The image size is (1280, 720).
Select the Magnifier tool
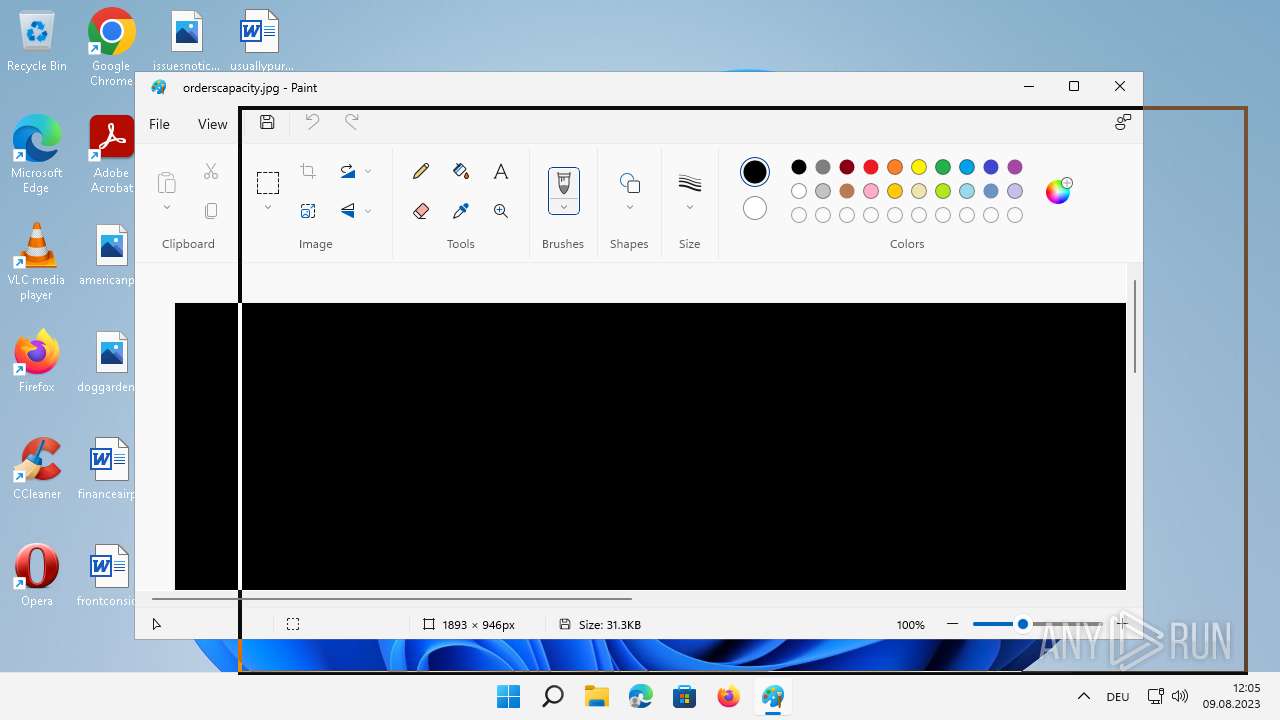click(x=501, y=211)
